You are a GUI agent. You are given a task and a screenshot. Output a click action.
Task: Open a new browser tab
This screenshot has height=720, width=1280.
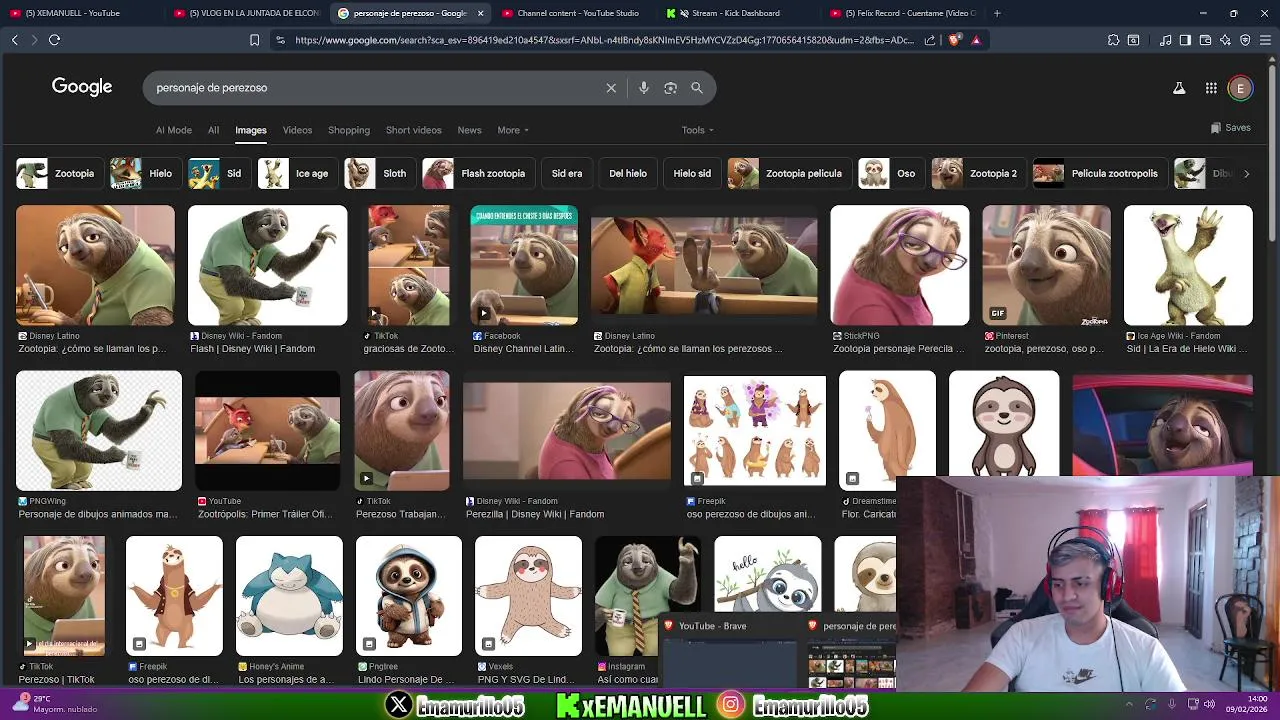[997, 13]
